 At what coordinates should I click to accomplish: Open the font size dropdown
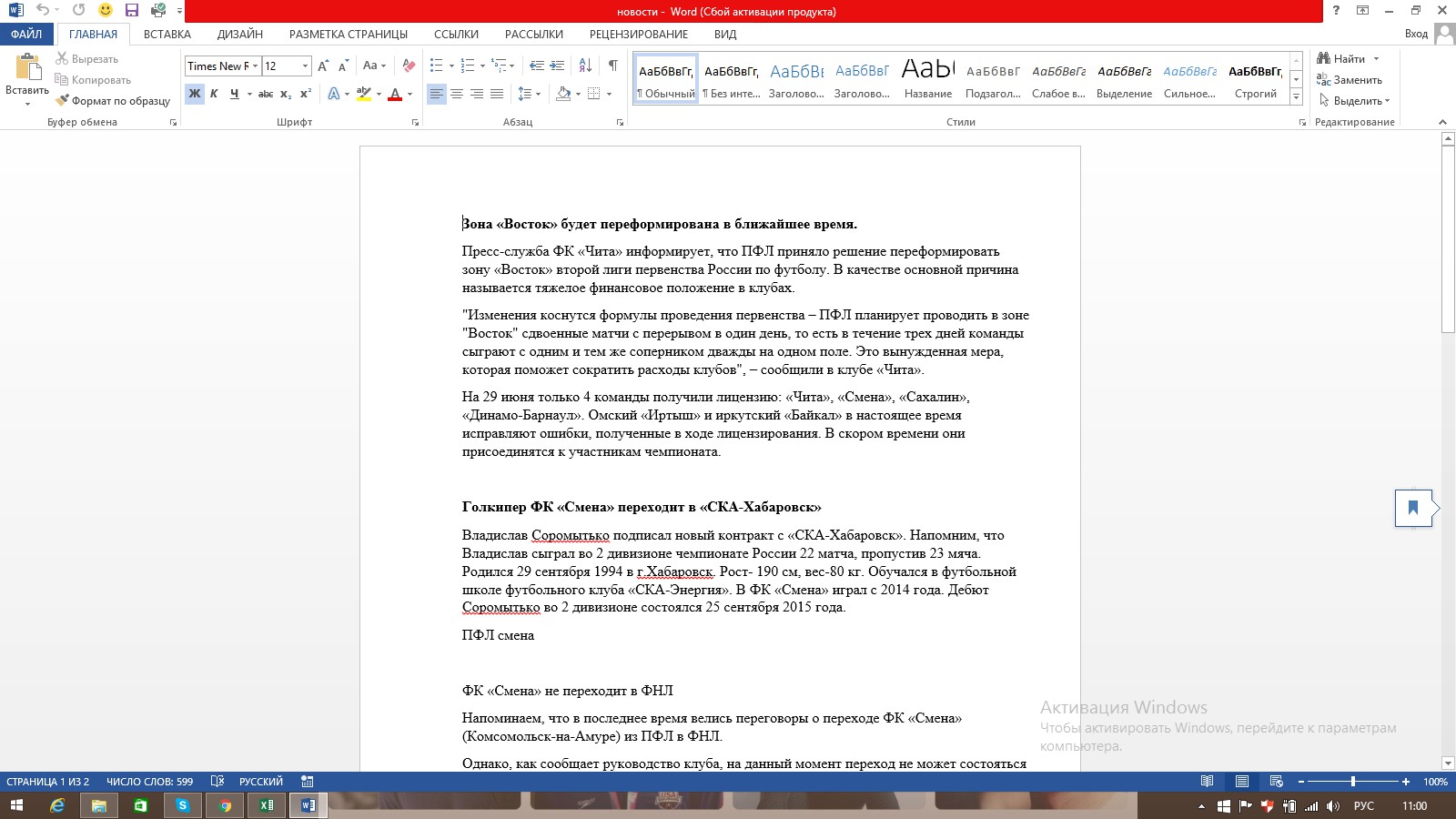(305, 66)
